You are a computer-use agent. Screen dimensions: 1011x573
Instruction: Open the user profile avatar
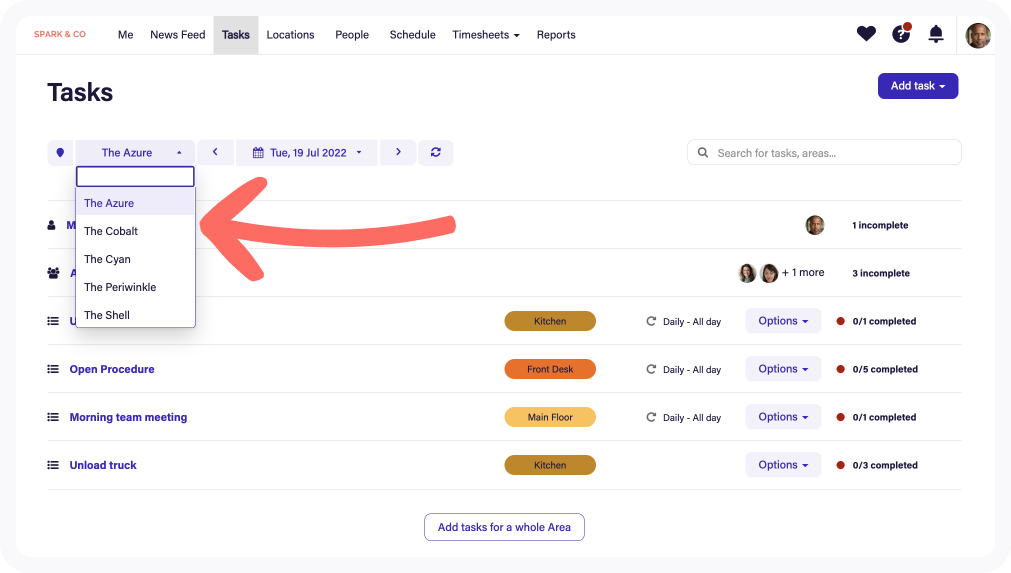click(x=977, y=35)
